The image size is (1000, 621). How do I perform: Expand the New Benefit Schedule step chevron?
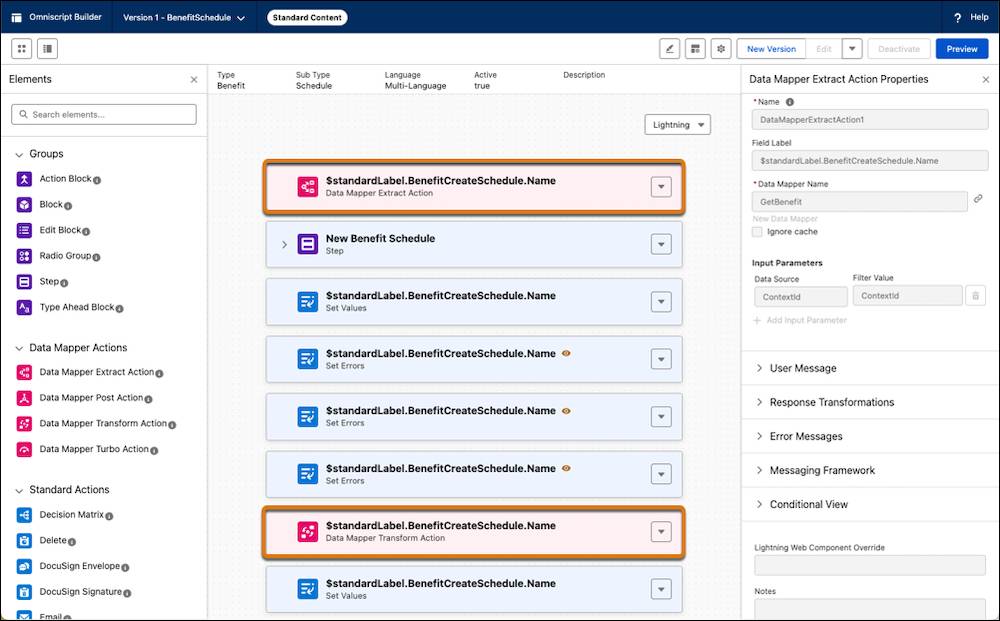pyautogui.click(x=284, y=244)
